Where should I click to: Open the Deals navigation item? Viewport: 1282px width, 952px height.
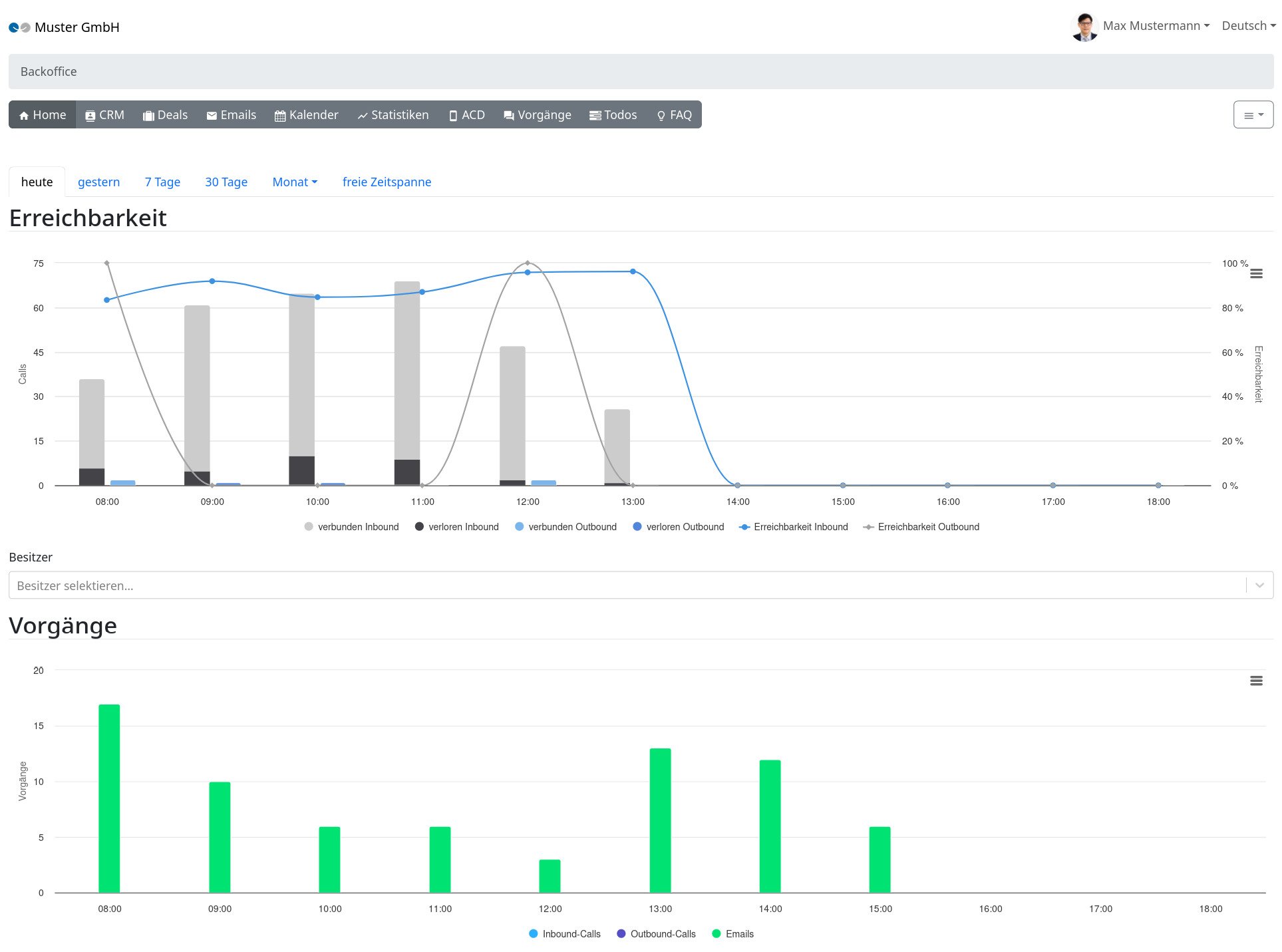165,115
